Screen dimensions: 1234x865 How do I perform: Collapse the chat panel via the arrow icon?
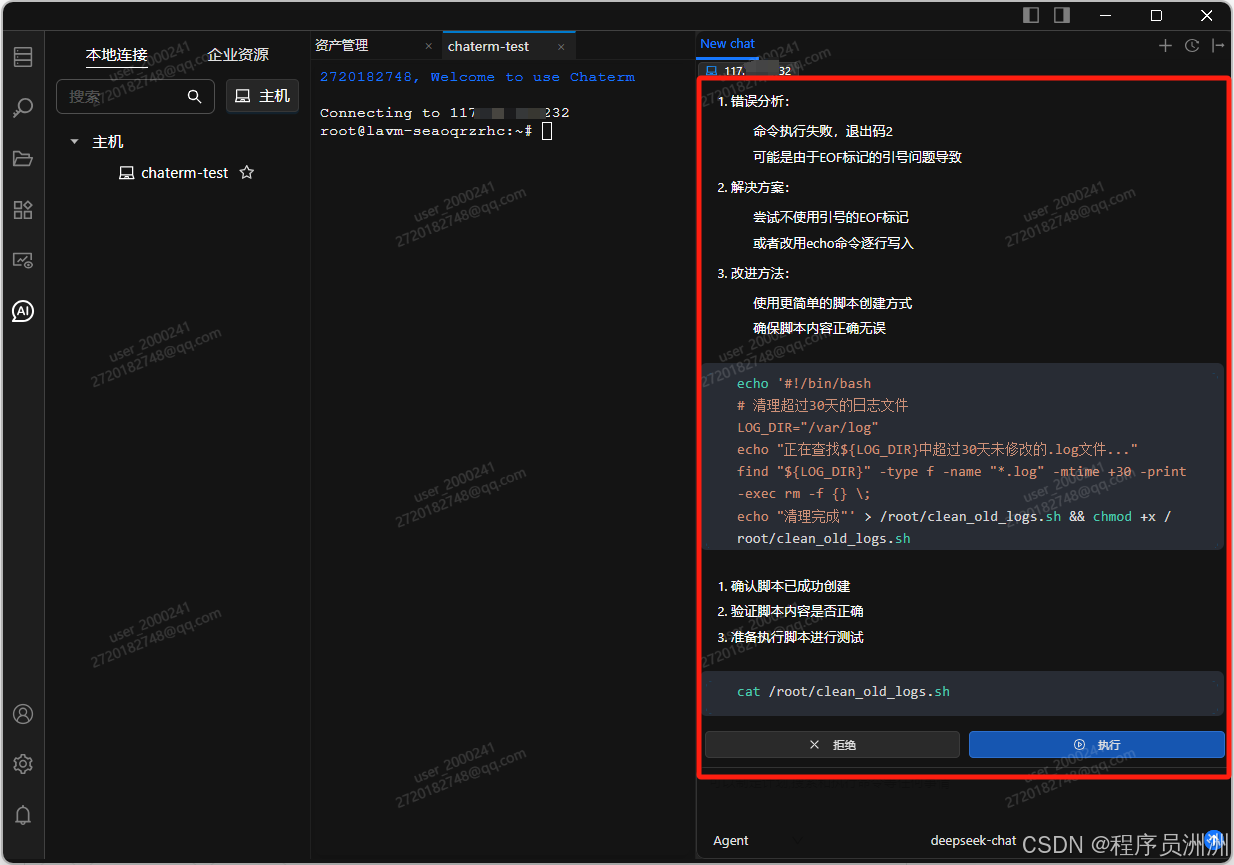pos(1216,45)
